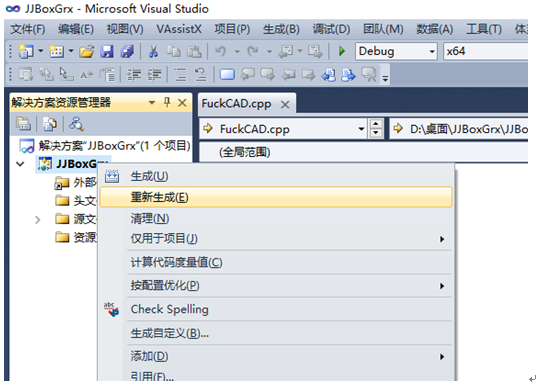Open Solution Explorer window position dropdown arrow
The width and height of the screenshot is (538, 382).
pos(152,103)
